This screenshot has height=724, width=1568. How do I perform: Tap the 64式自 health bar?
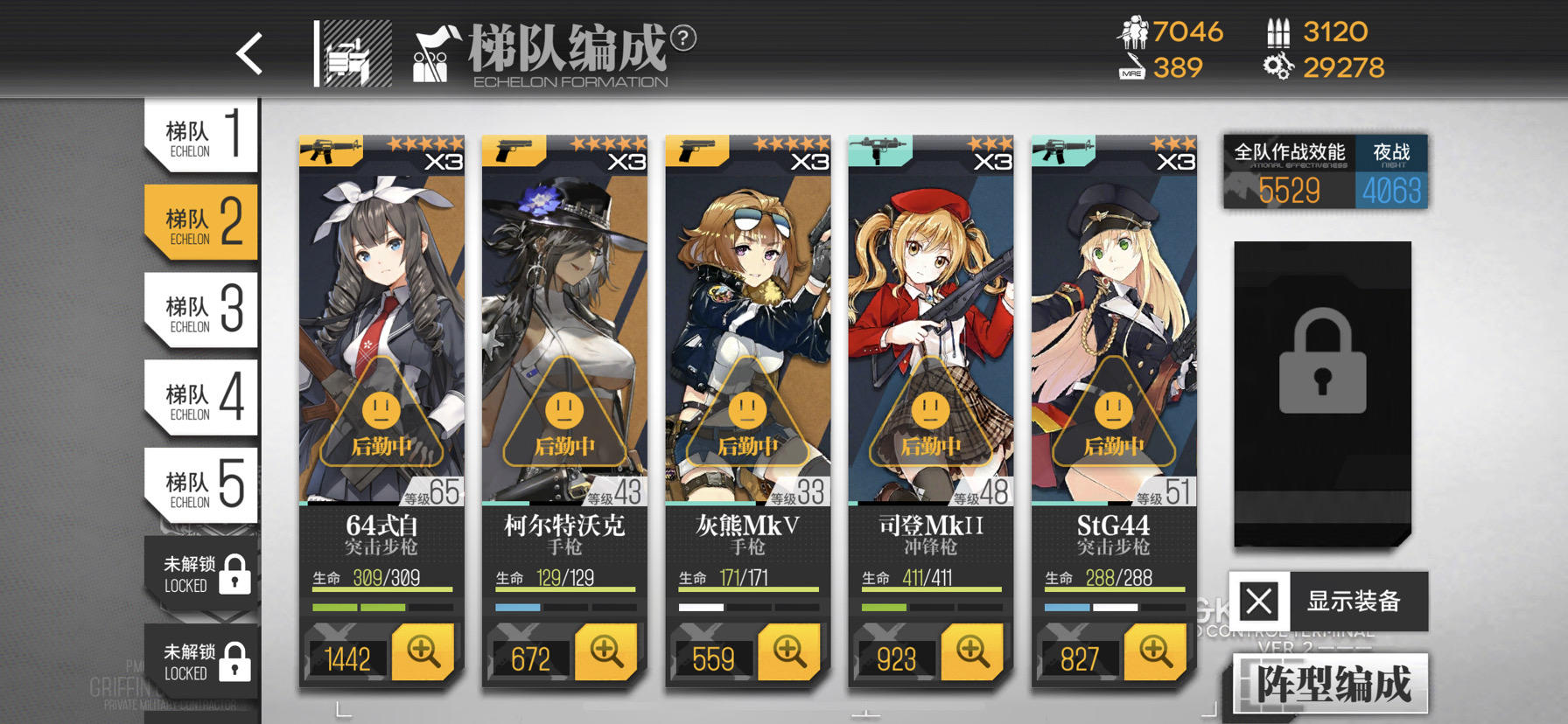point(382,589)
